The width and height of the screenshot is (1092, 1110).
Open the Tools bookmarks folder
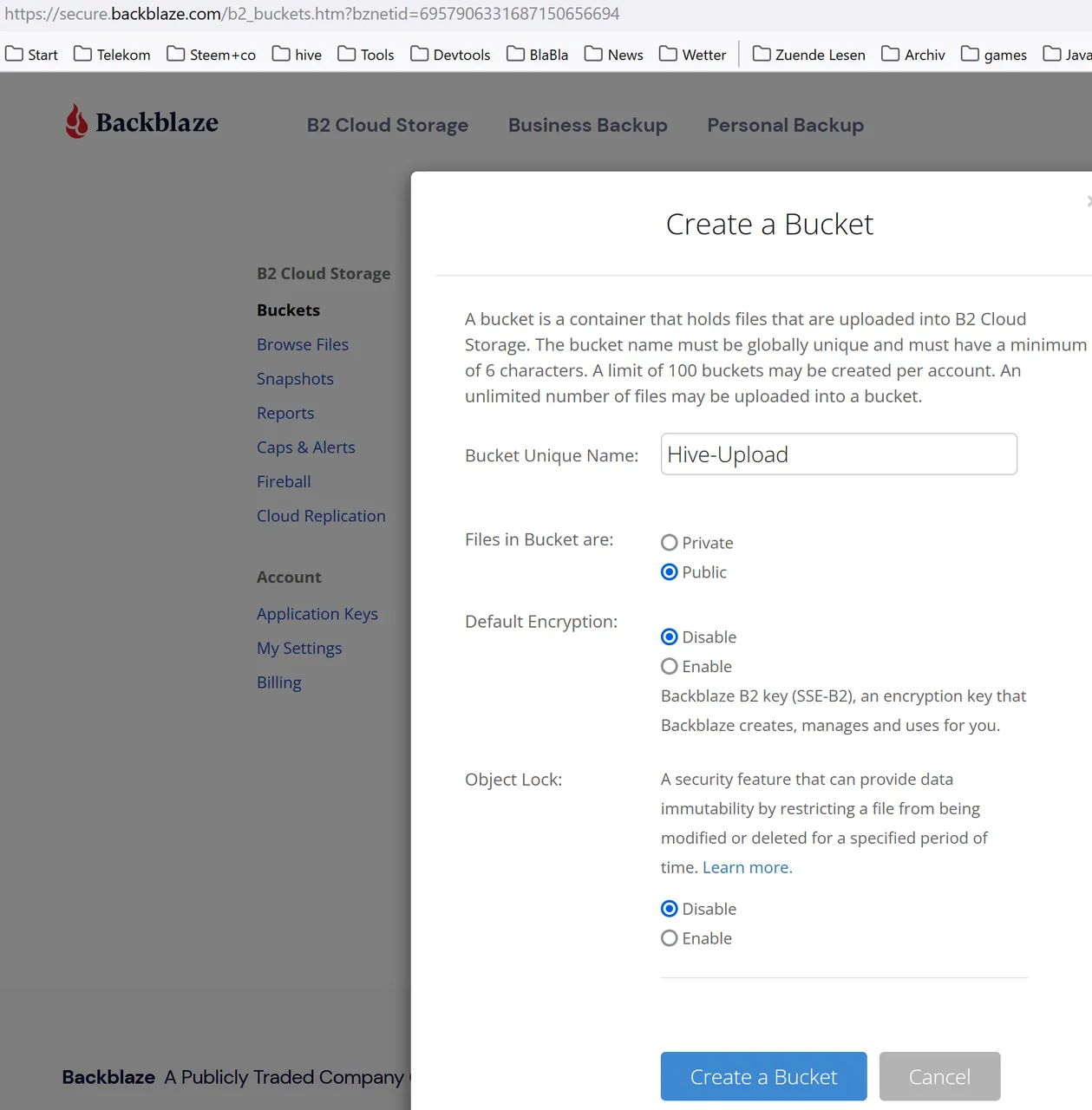[x=365, y=55]
